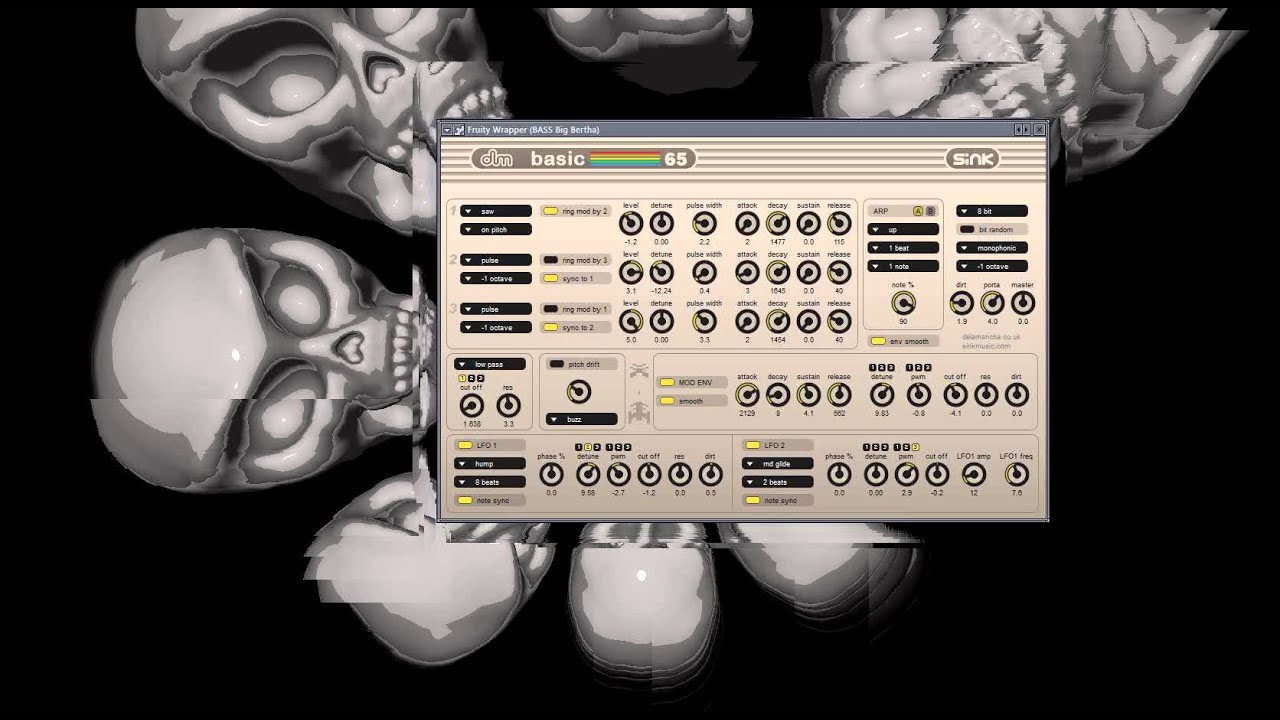Image resolution: width=1280 pixels, height=720 pixels.
Task: Click the master volume knob
Action: pyautogui.click(x=1022, y=303)
